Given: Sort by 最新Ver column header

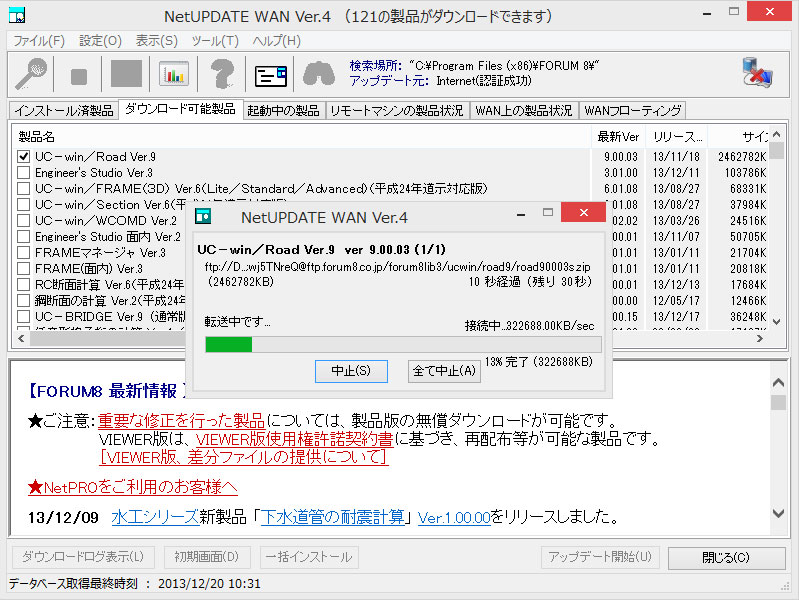Looking at the screenshot, I should pyautogui.click(x=619, y=137).
